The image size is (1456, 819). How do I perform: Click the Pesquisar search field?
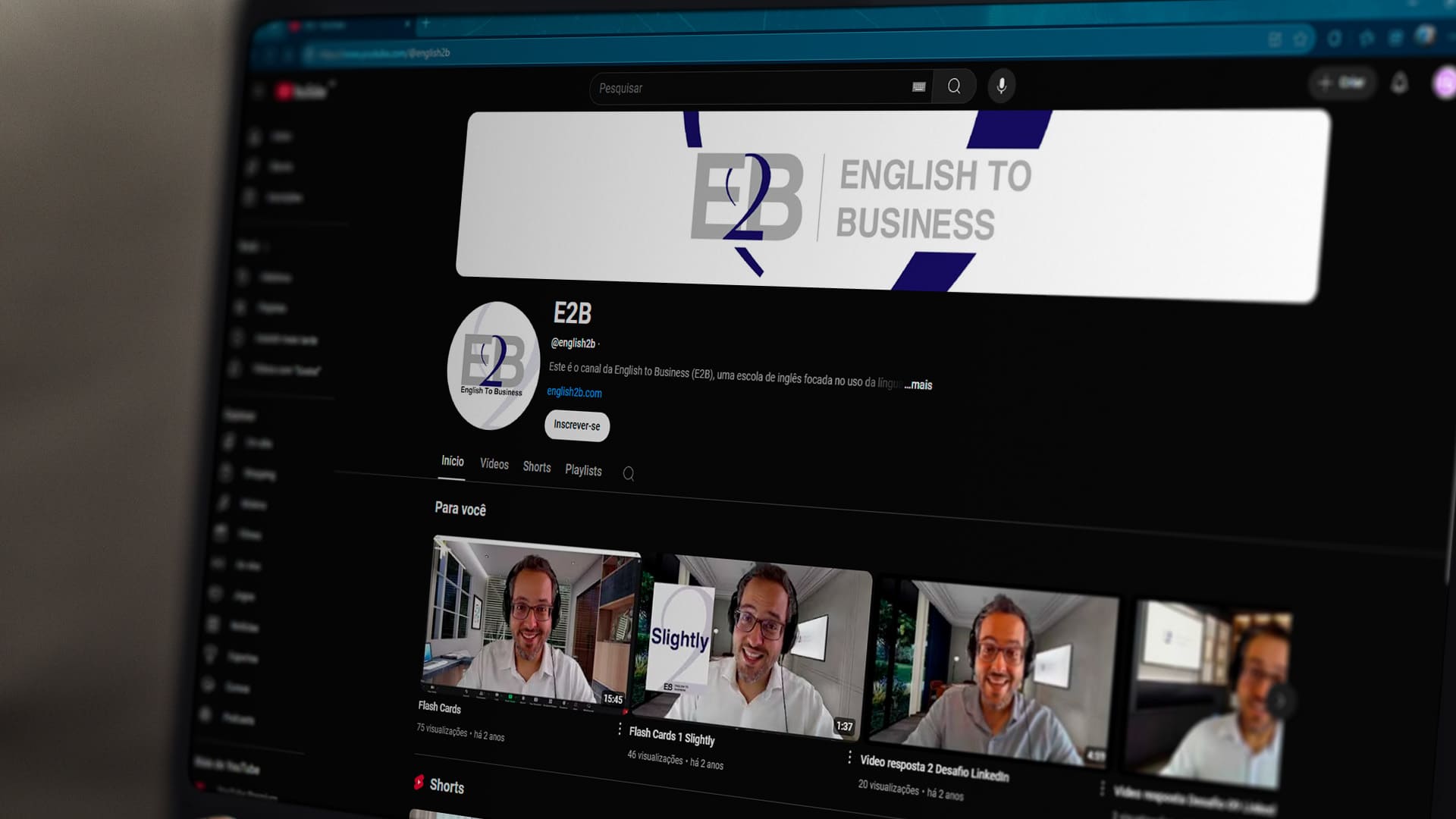tap(761, 88)
